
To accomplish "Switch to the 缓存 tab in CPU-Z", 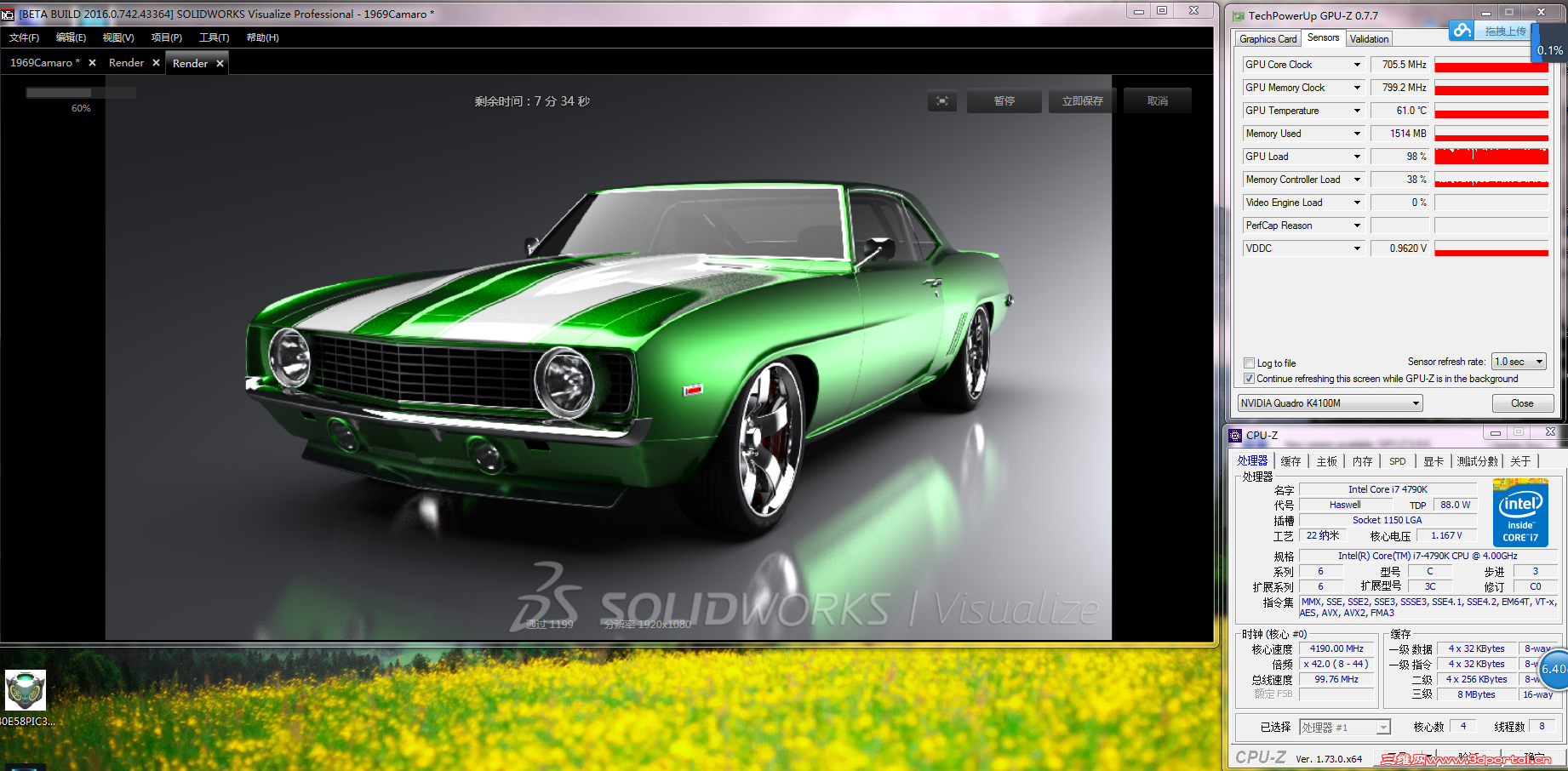I will tap(1290, 461).
